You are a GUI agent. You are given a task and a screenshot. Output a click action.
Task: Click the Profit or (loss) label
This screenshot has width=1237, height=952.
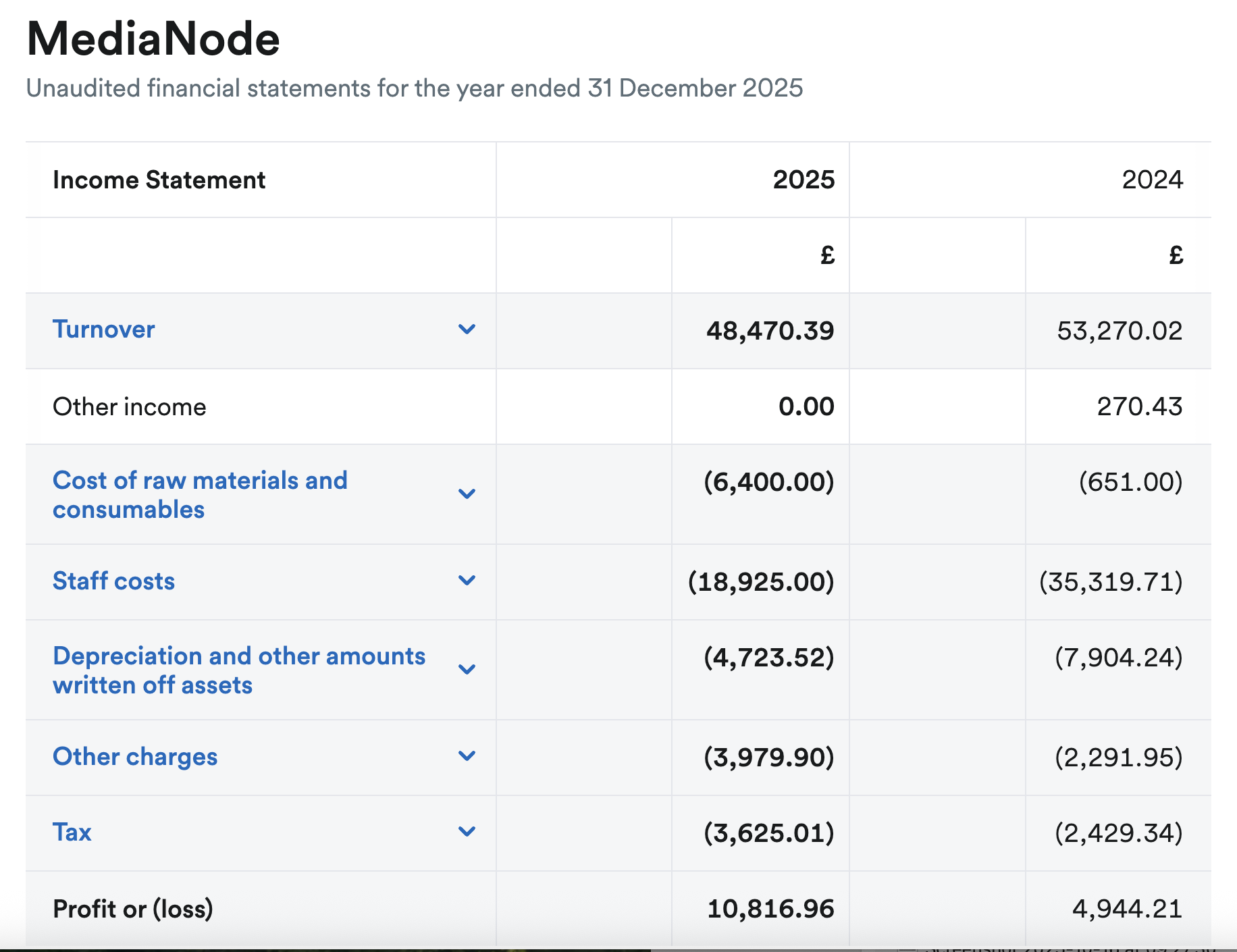click(x=133, y=909)
